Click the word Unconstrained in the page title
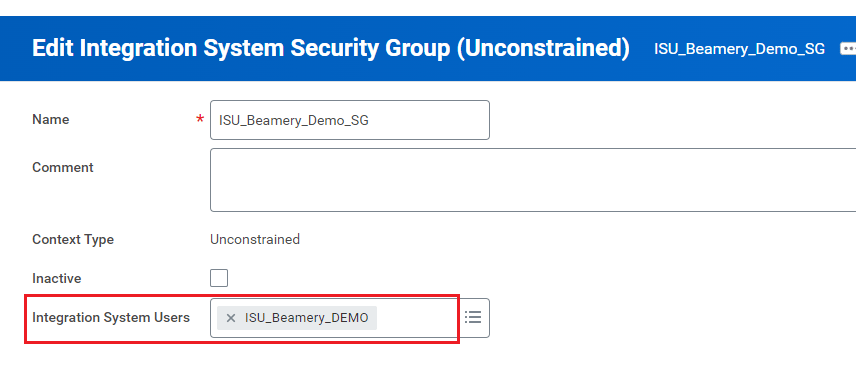 tap(543, 49)
